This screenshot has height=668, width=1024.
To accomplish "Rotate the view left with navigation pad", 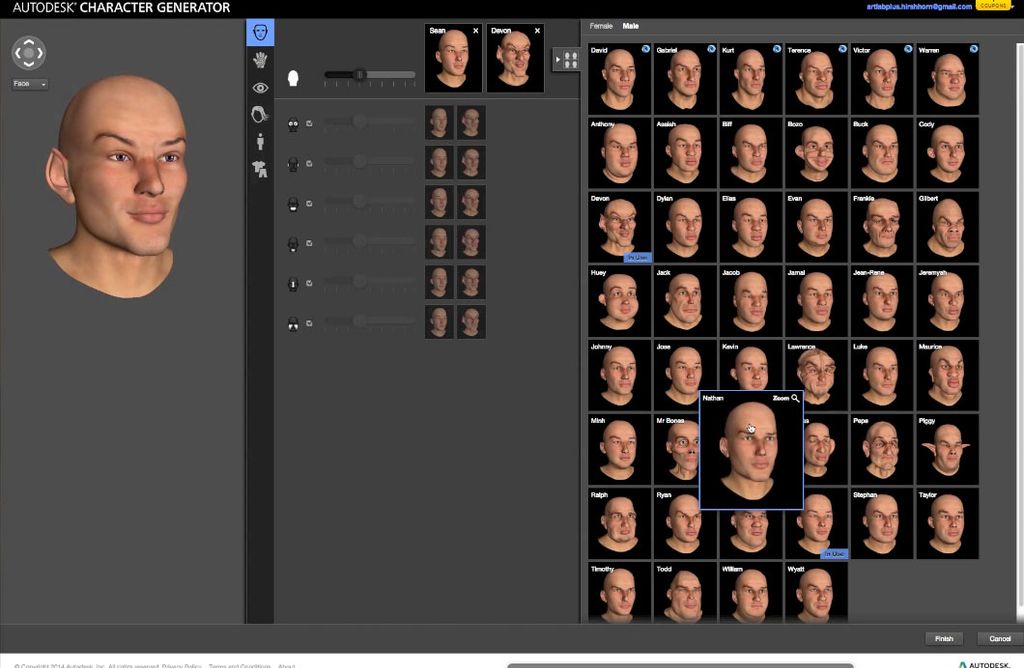I will pyautogui.click(x=19, y=53).
